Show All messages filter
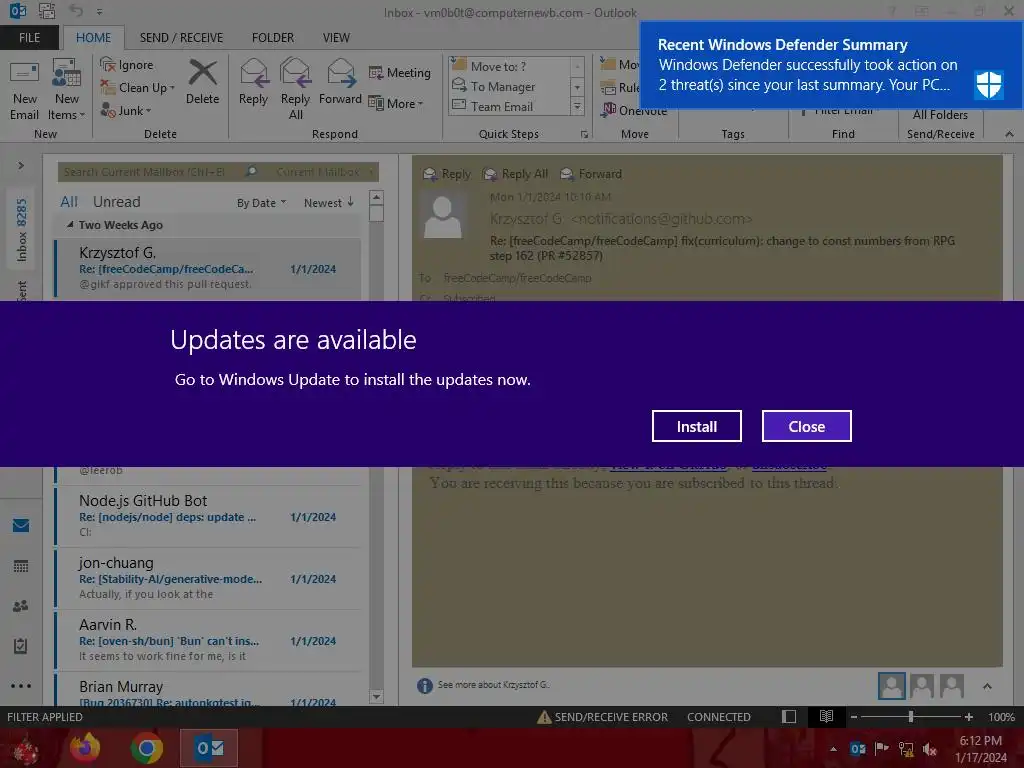This screenshot has height=768, width=1024. [69, 202]
